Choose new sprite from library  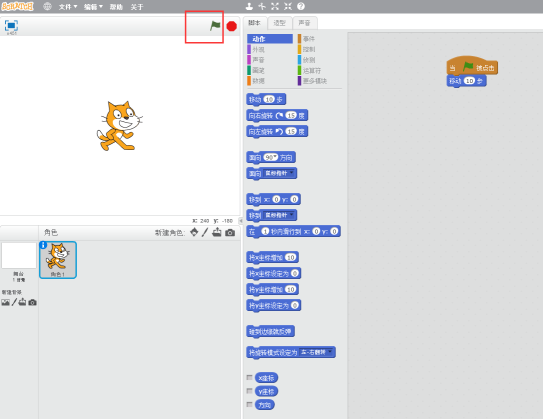coord(194,232)
